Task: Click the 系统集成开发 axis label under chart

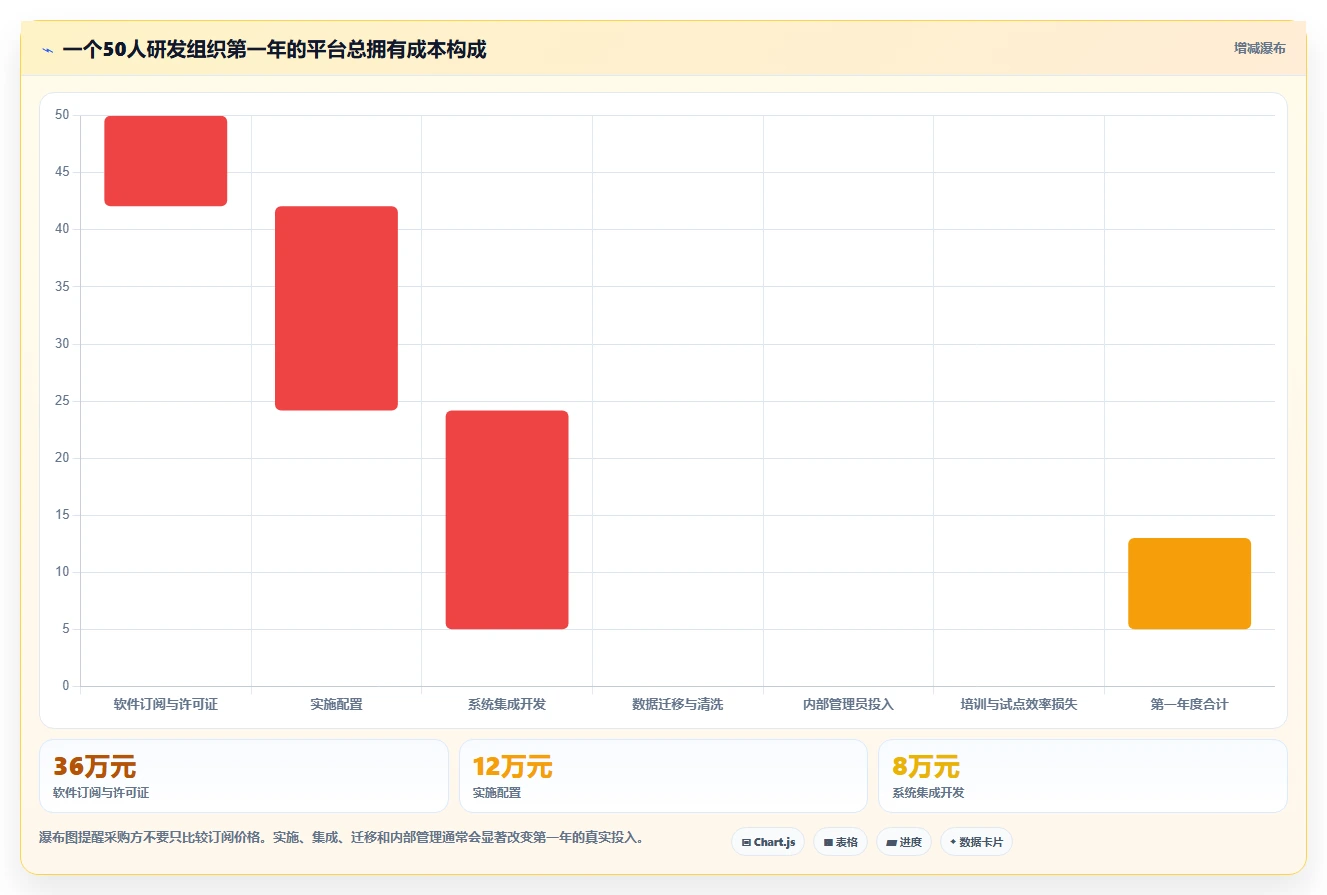Action: pyautogui.click(x=507, y=705)
